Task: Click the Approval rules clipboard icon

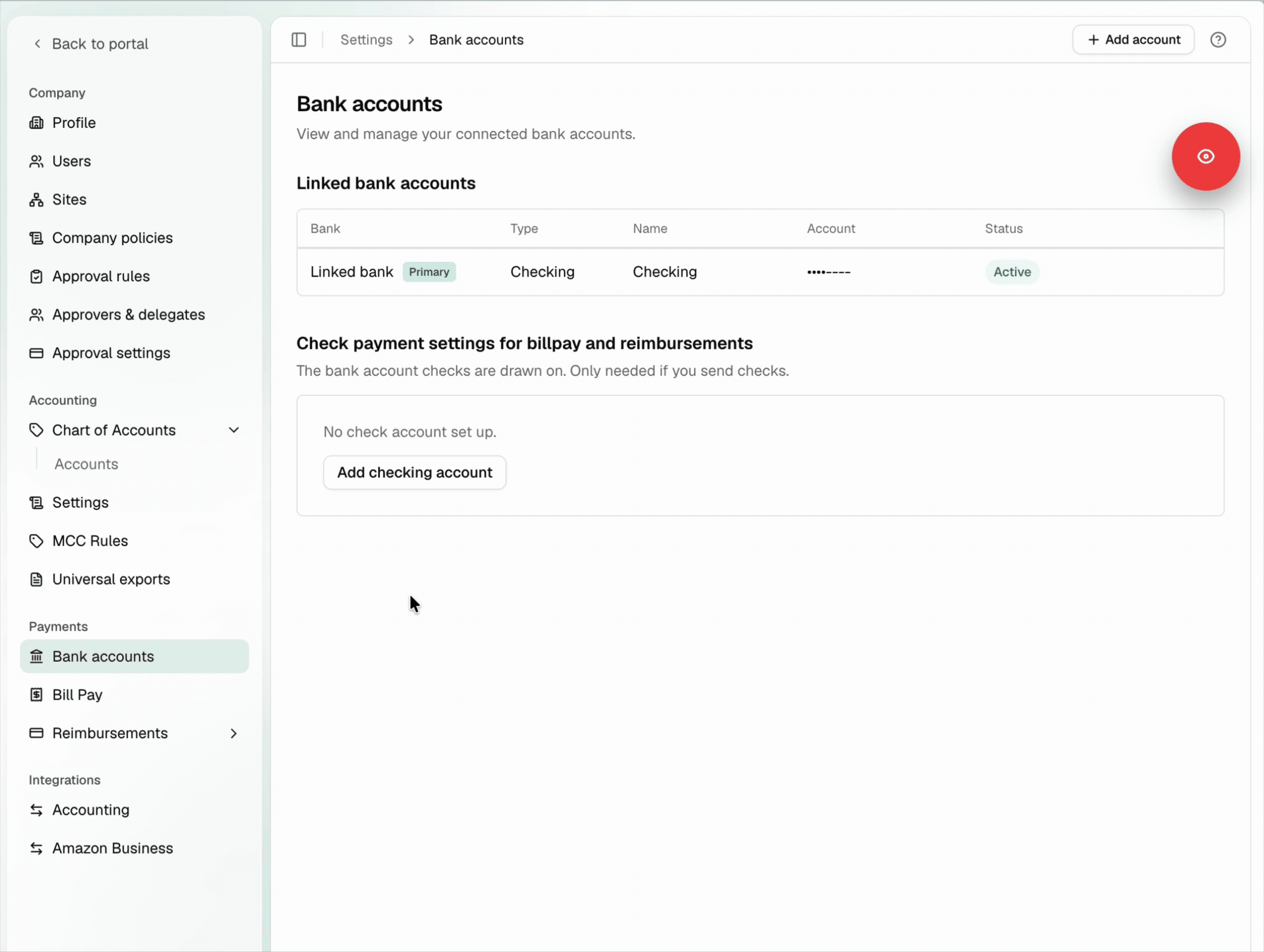Action: click(x=37, y=276)
